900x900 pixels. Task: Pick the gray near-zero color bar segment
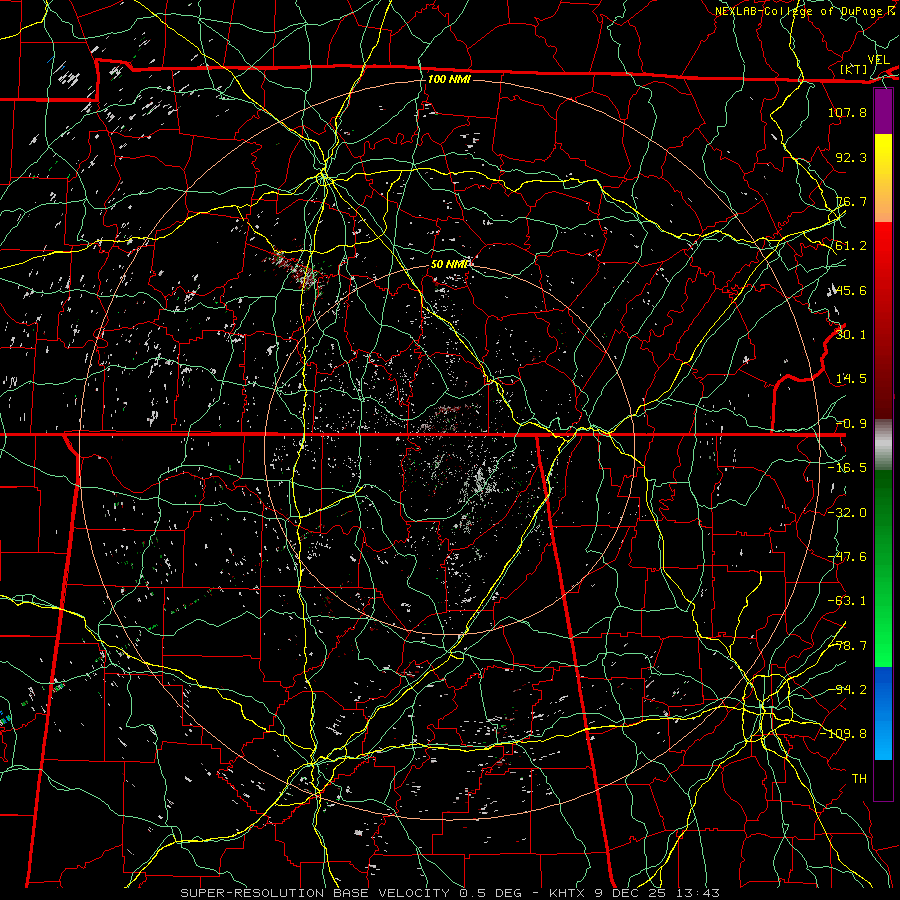pyautogui.click(x=883, y=445)
